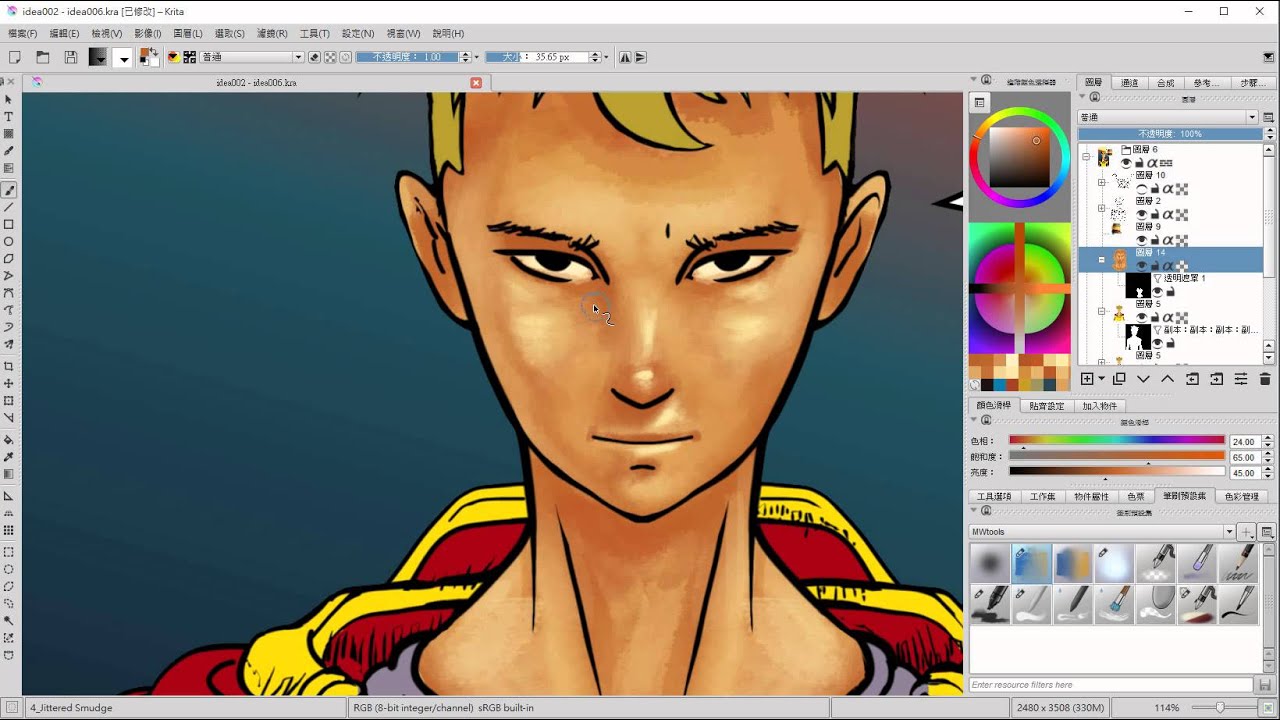Select the Move tool
This screenshot has width=1280, height=720.
pyautogui.click(x=9, y=383)
